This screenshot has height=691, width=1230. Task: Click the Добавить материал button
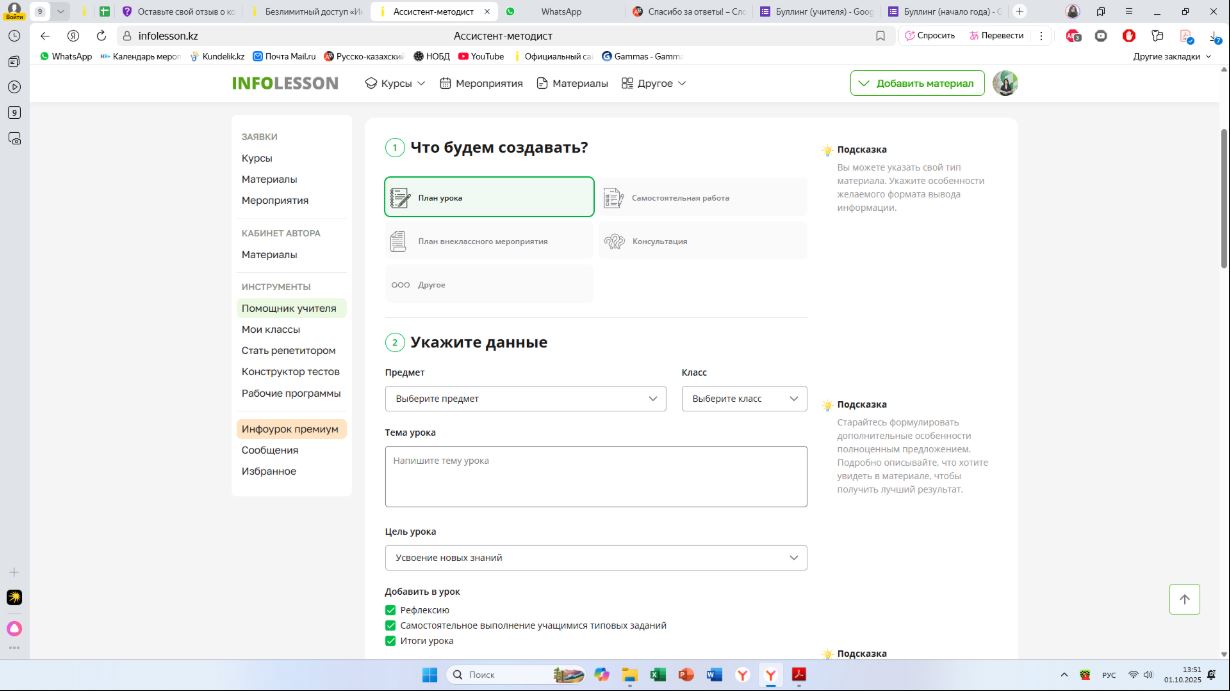(x=917, y=83)
